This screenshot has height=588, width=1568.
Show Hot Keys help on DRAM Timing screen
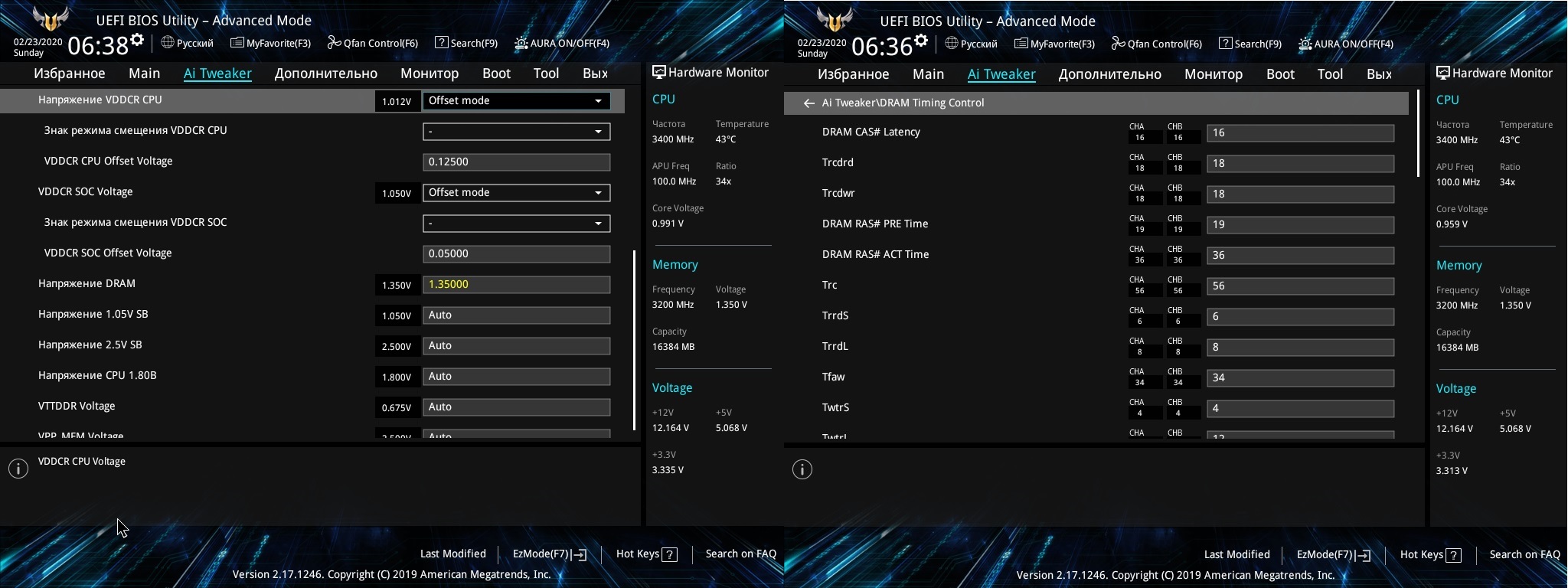tap(1431, 554)
